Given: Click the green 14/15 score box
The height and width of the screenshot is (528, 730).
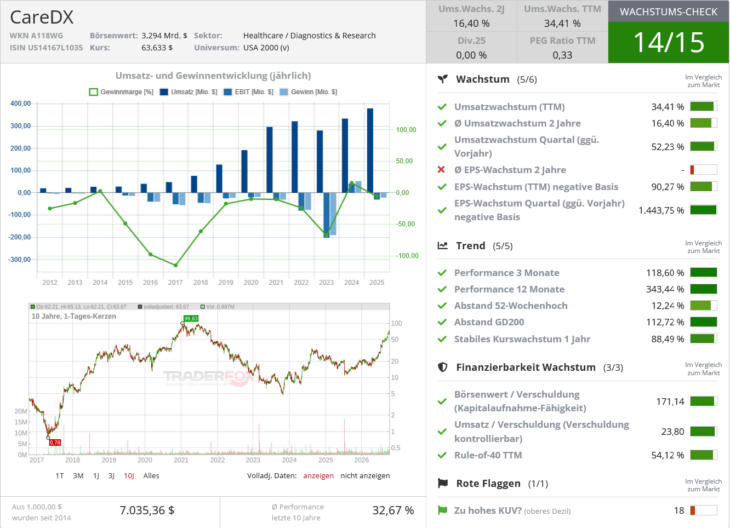Looking at the screenshot, I should click(668, 42).
